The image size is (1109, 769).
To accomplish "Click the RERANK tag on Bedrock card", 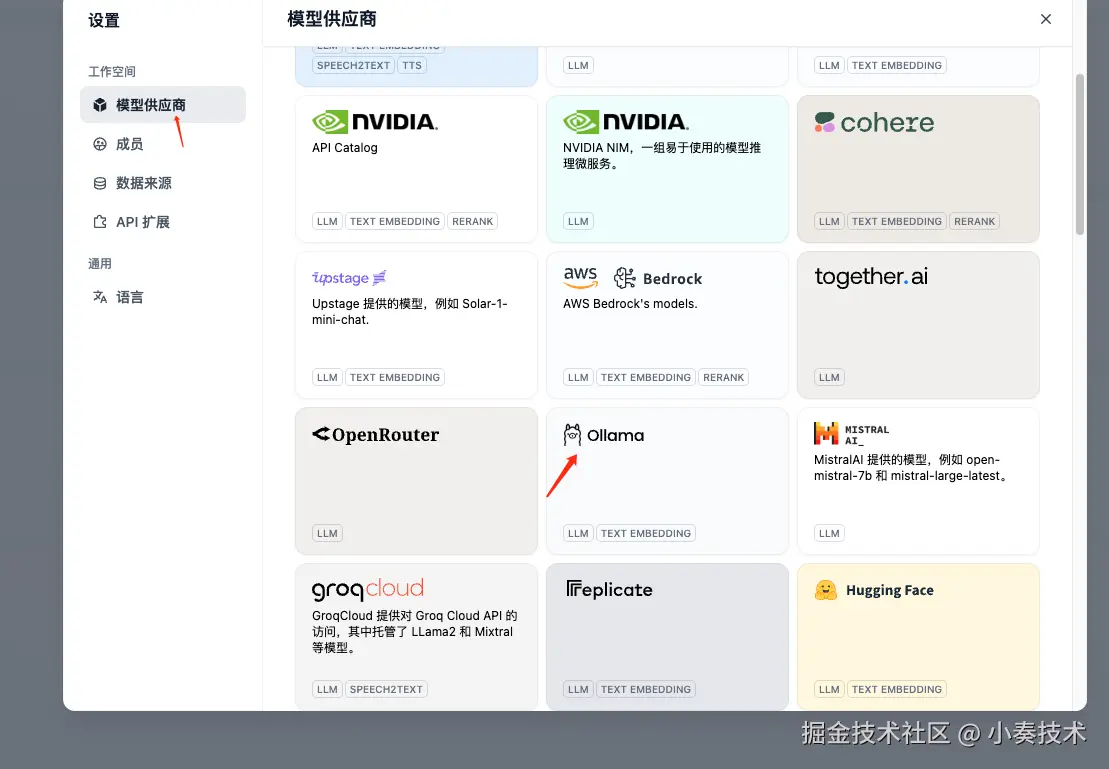I will pos(724,378).
